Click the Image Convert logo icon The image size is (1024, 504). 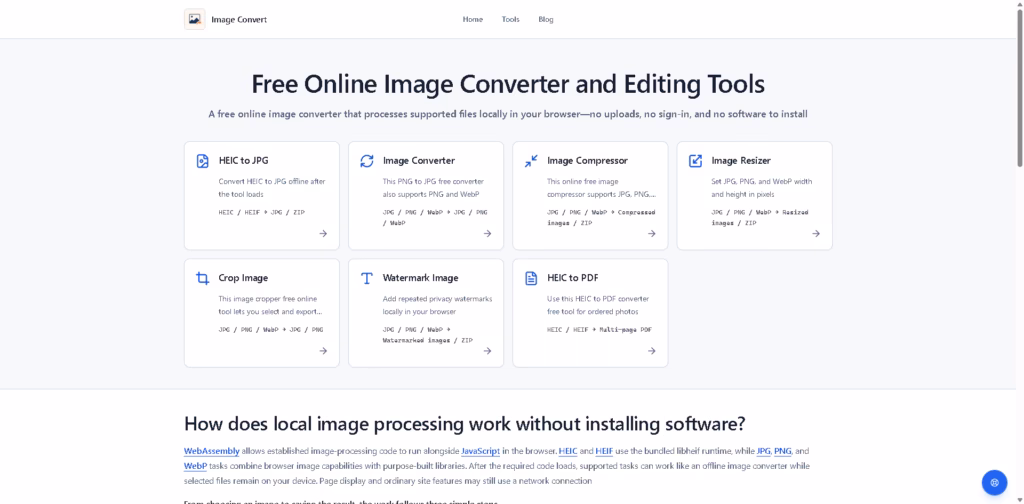click(195, 20)
